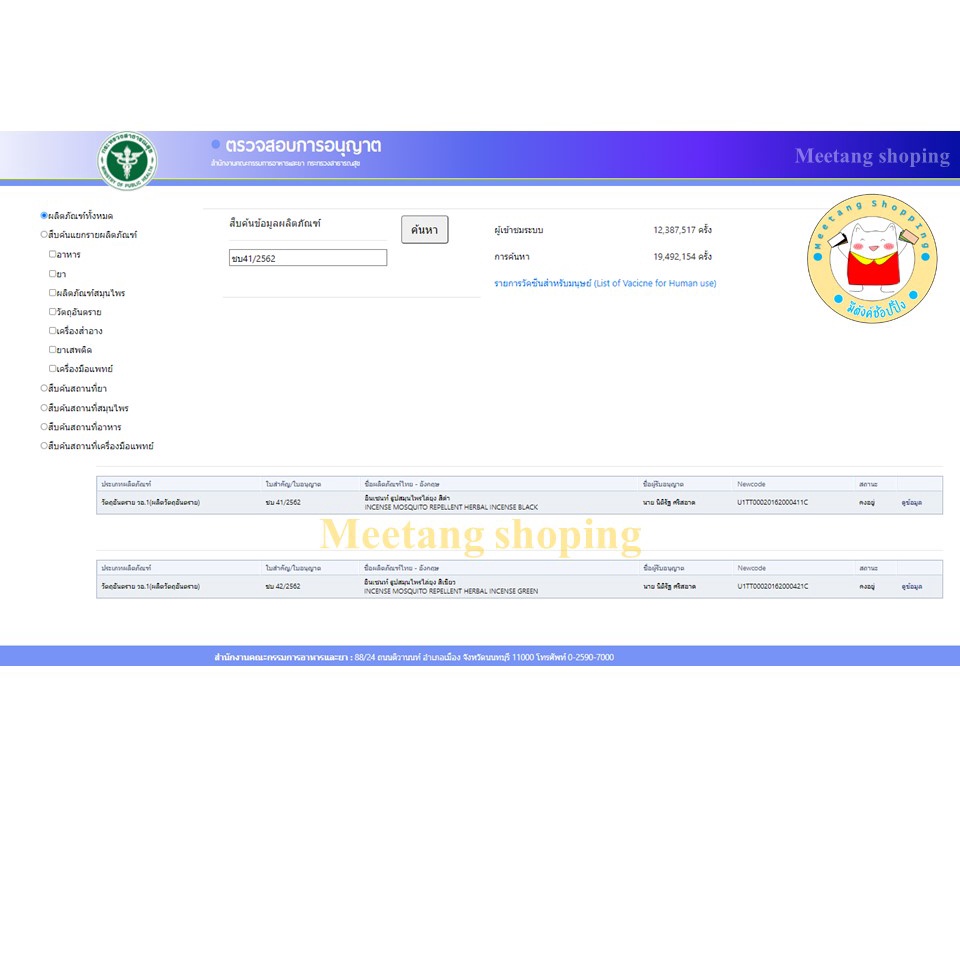Select the ผลิตภัณฑ์ทั้งหมด radio button

coord(44,216)
